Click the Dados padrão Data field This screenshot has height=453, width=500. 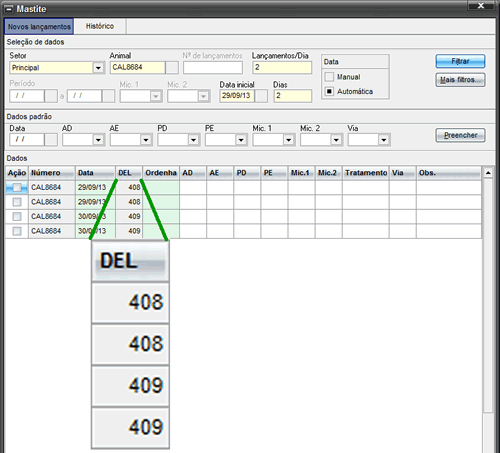[27, 140]
